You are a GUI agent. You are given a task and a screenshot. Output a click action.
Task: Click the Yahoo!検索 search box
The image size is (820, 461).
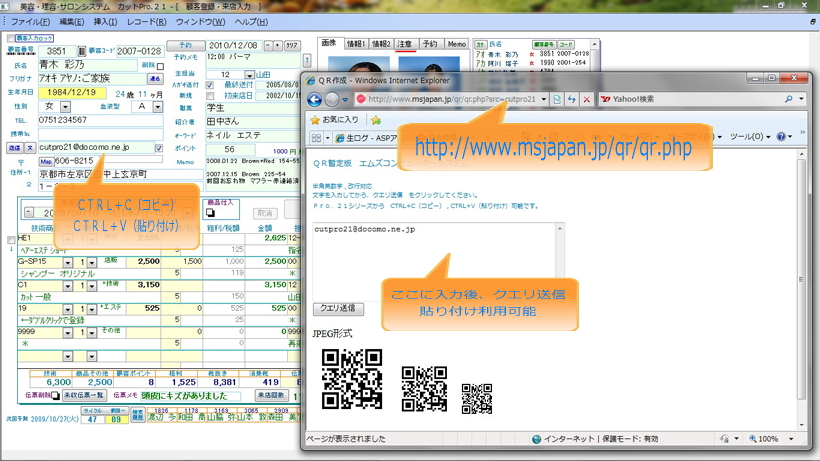pos(691,99)
